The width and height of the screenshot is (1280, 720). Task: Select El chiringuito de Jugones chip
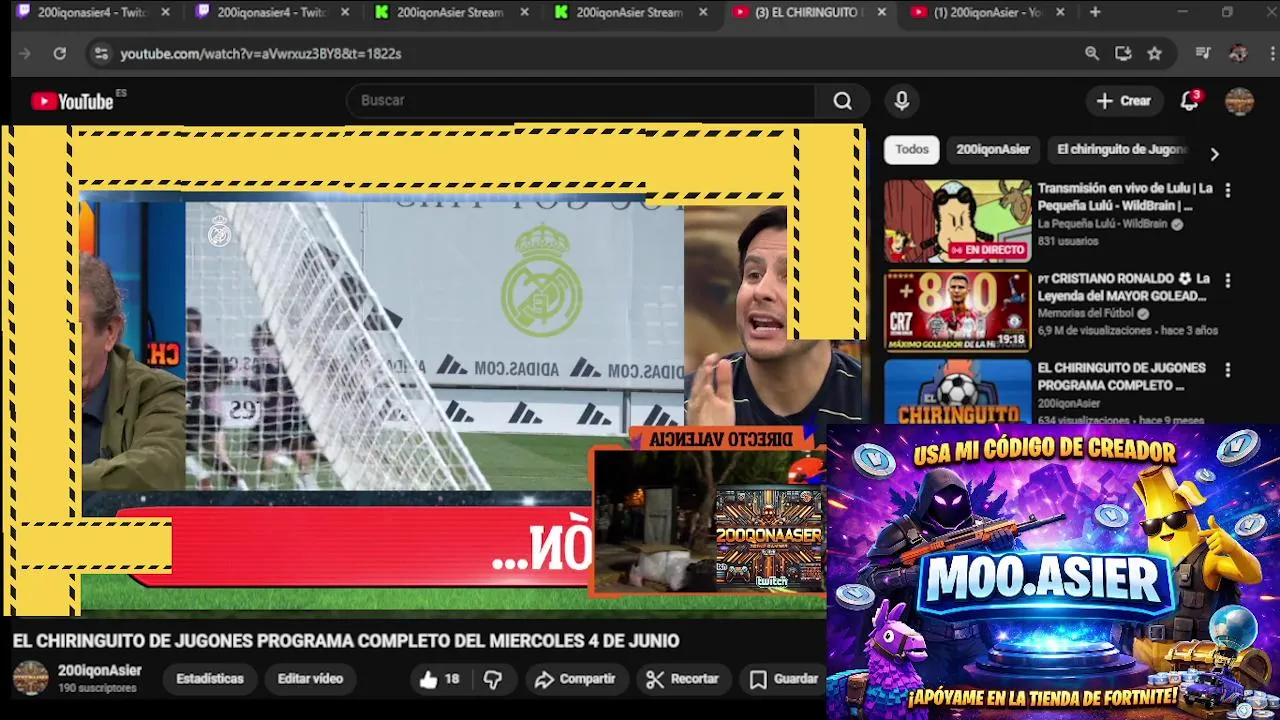(x=1121, y=149)
